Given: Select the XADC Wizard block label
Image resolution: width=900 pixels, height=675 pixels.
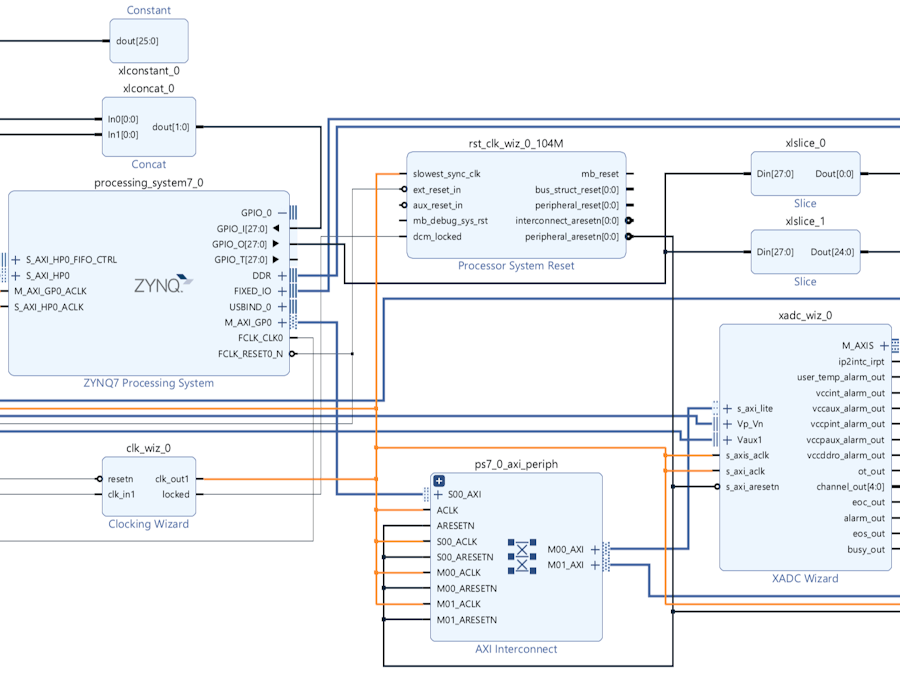Looking at the screenshot, I should coord(805,579).
